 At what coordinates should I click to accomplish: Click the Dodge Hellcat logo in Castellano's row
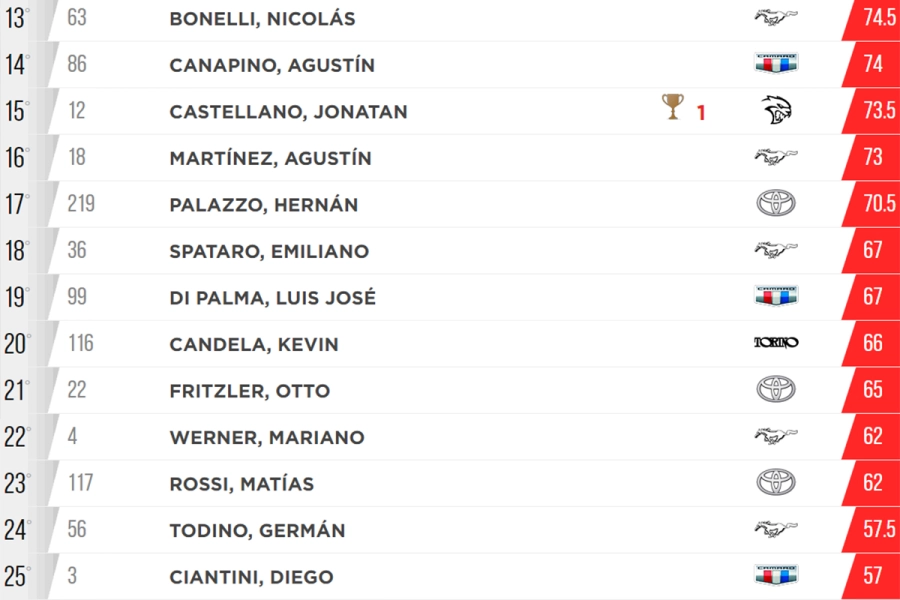tap(776, 110)
